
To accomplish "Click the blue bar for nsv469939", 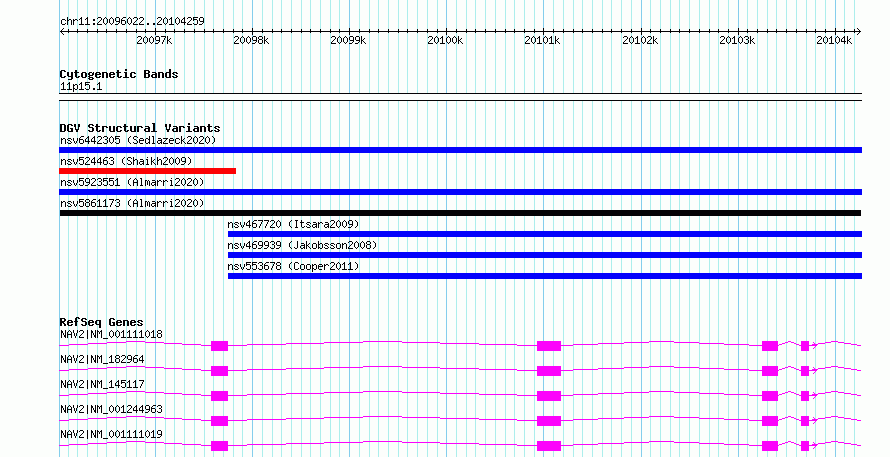I will click(545, 255).
